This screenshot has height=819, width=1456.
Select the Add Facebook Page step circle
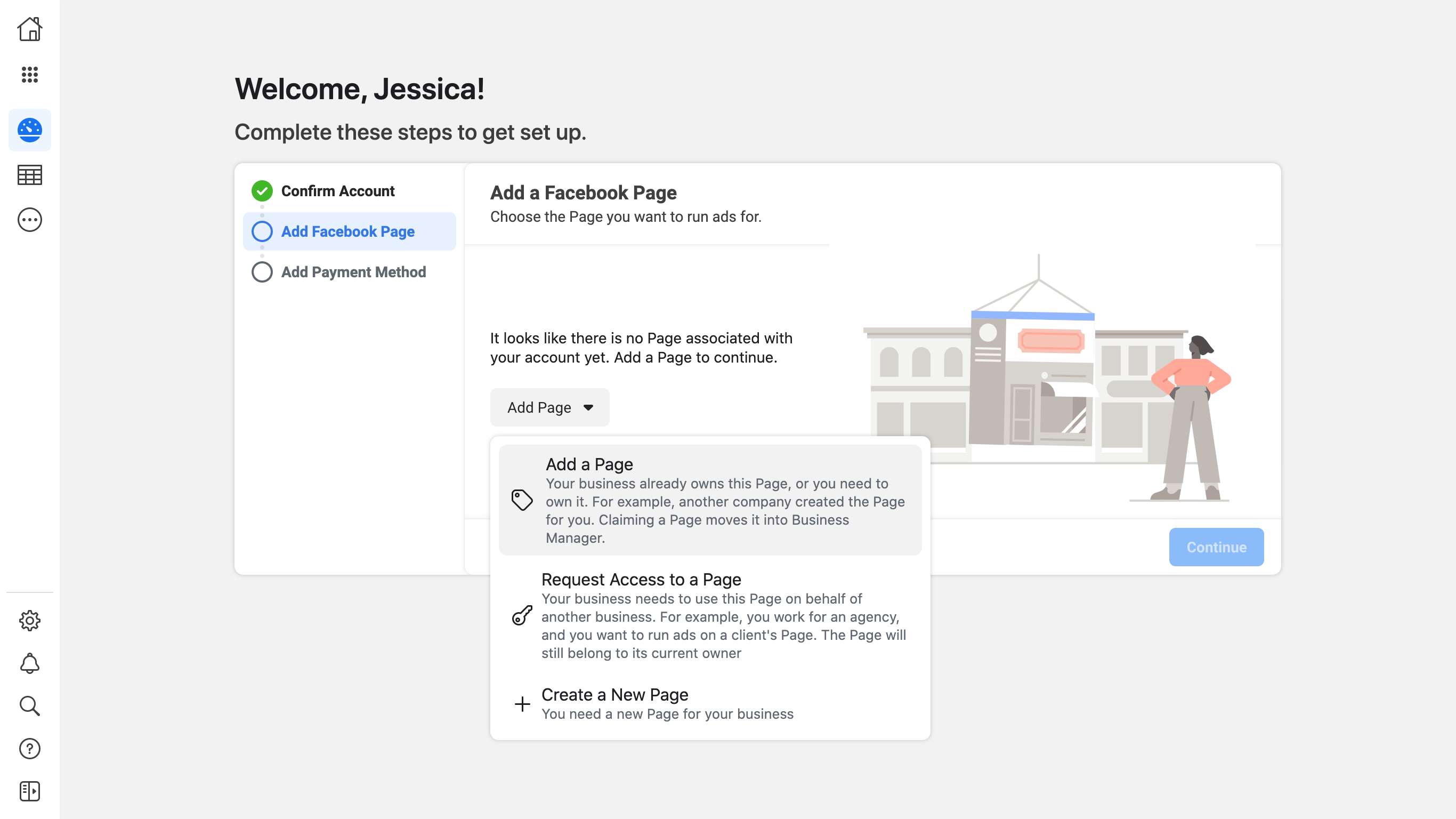pos(262,231)
